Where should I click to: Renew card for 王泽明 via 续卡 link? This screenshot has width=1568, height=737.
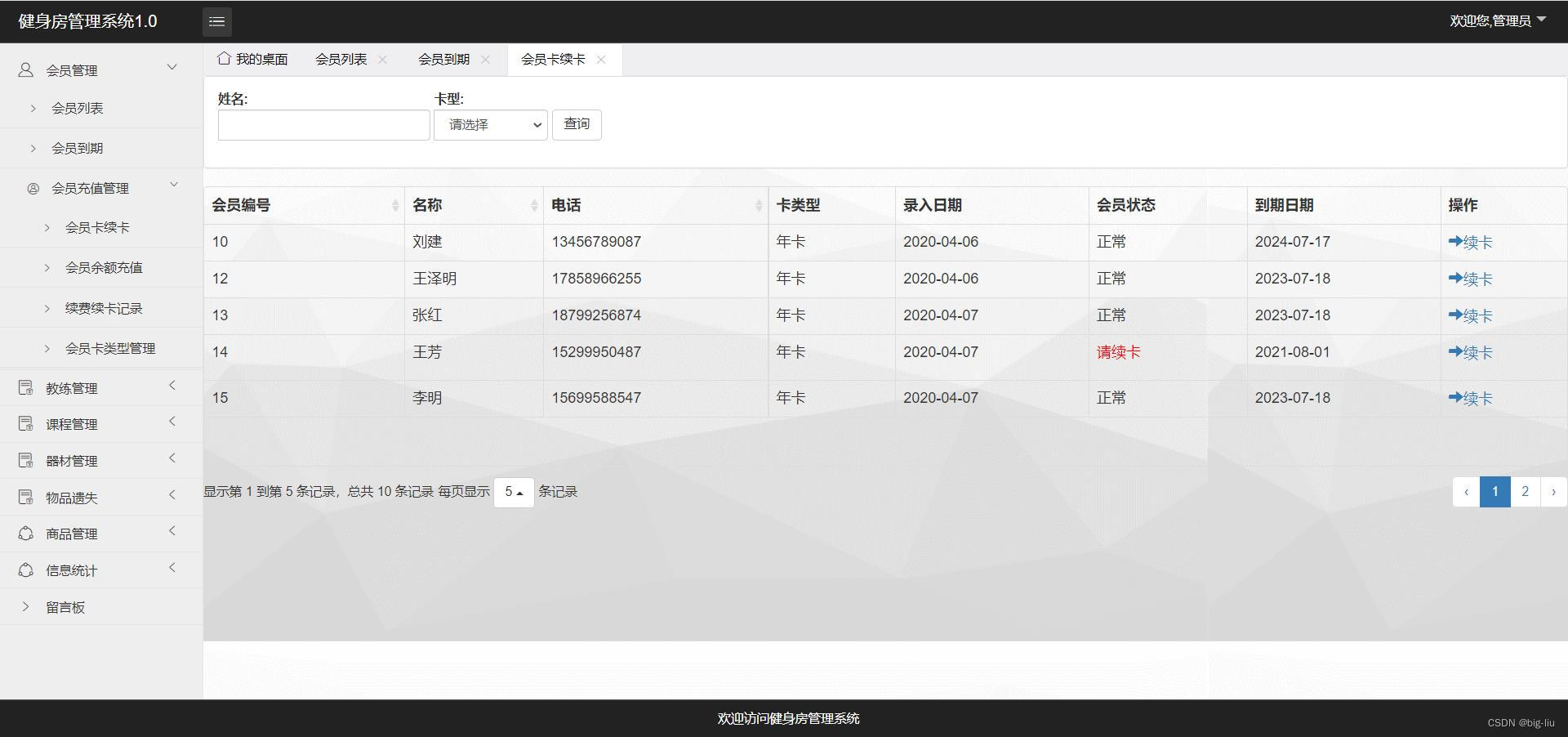[x=1470, y=279]
